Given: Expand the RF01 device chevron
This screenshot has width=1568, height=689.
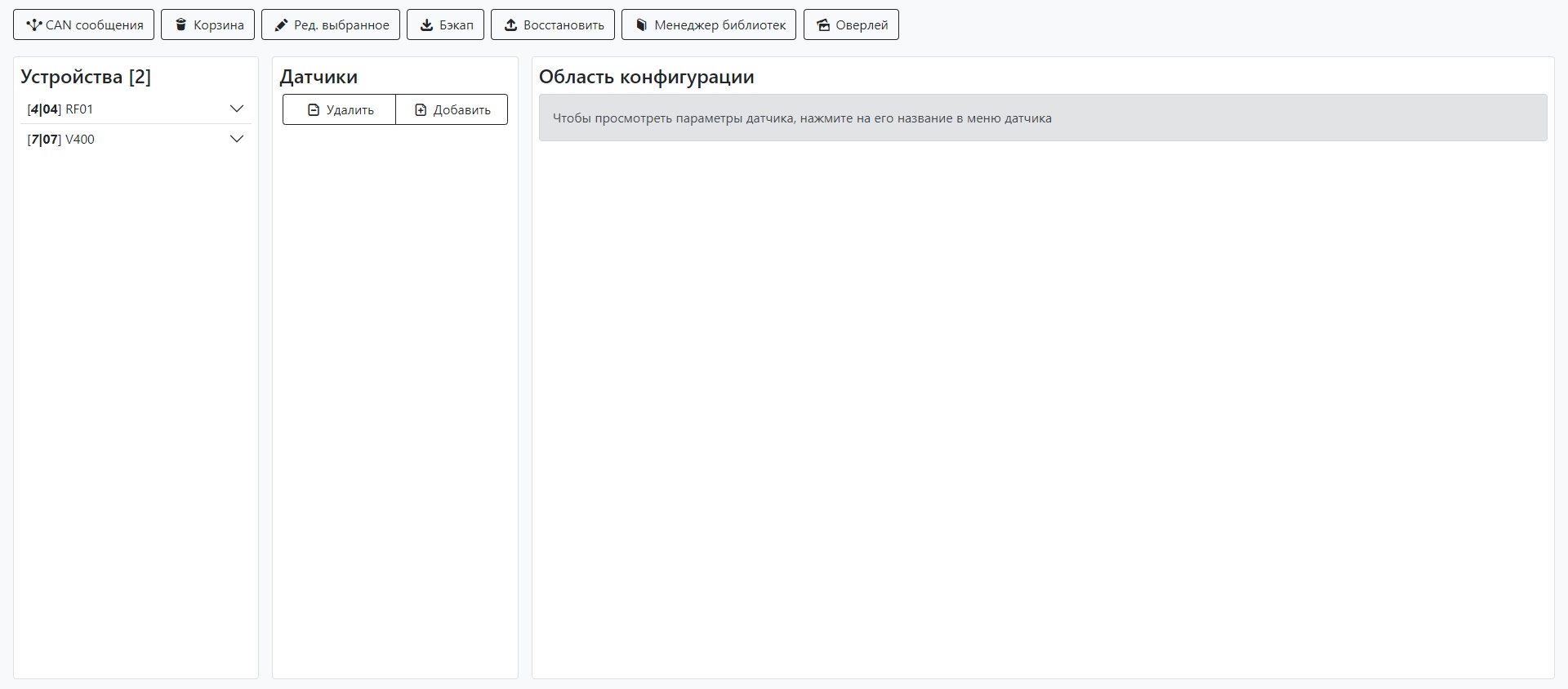Looking at the screenshot, I should pos(237,109).
